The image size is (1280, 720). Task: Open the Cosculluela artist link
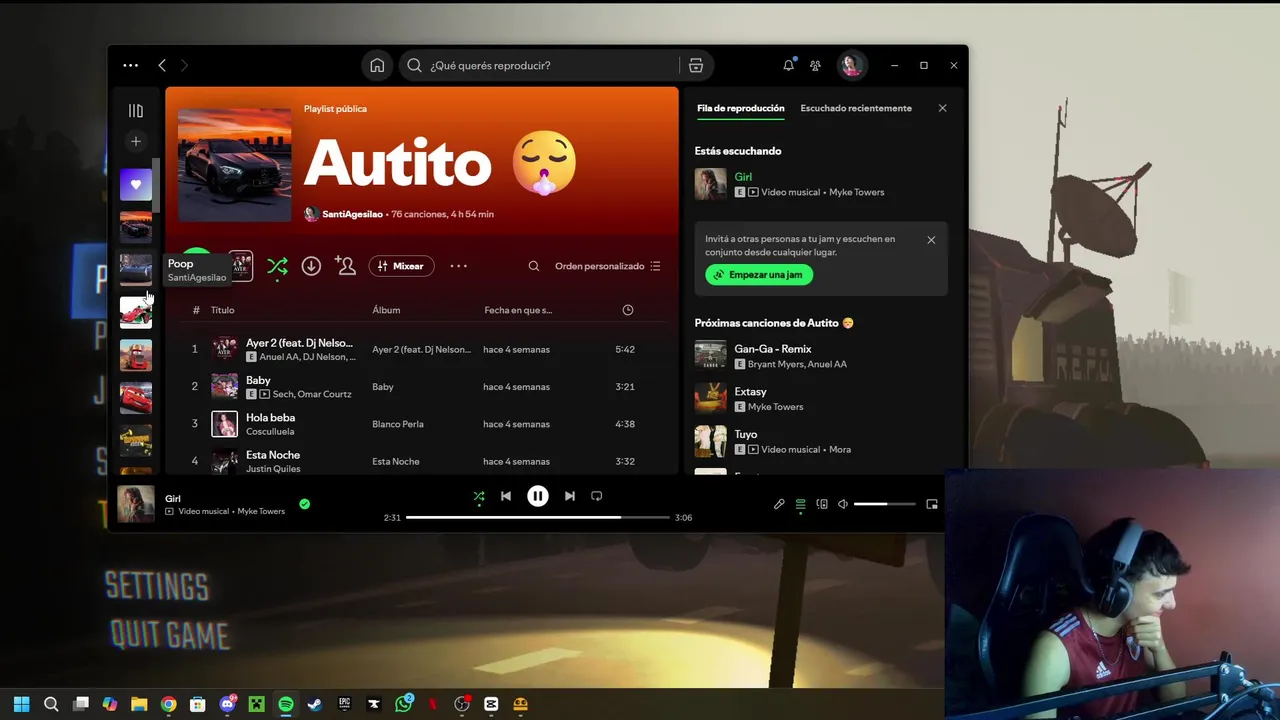tap(270, 432)
